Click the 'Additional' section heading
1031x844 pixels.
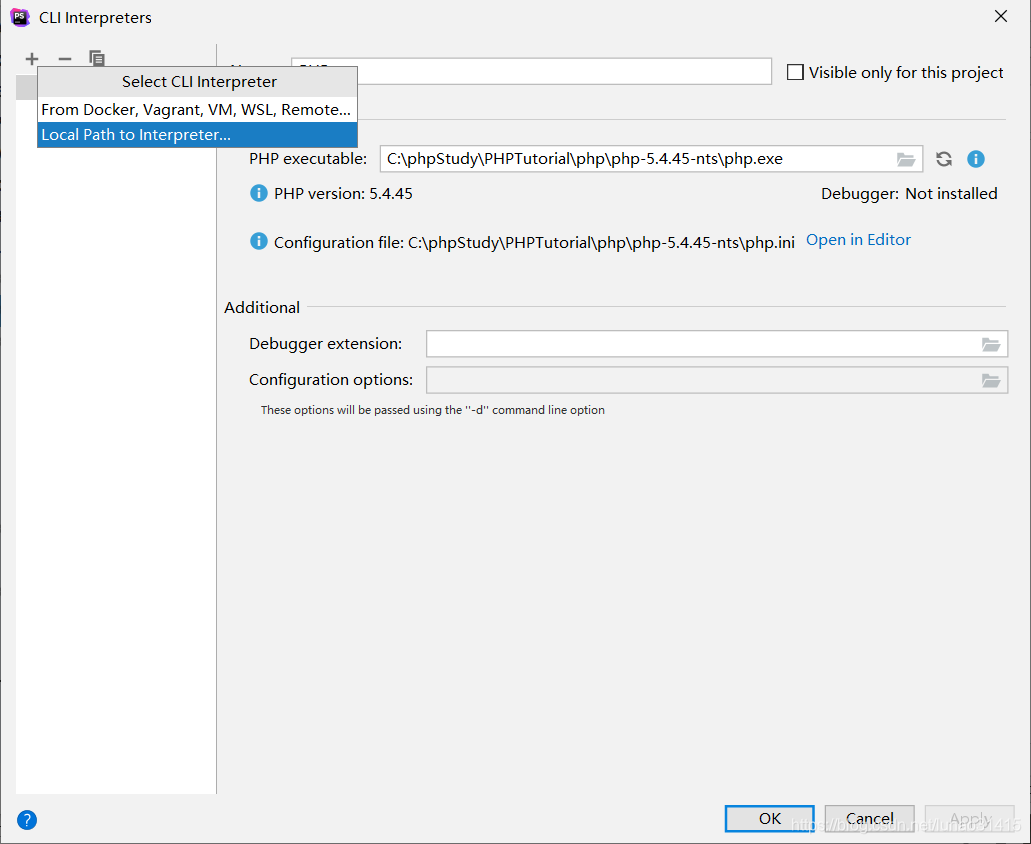262,307
